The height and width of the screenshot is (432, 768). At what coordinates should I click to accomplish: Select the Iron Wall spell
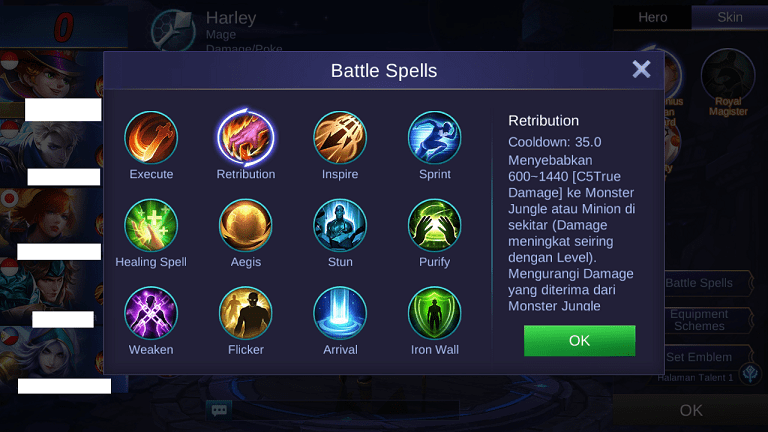click(434, 313)
